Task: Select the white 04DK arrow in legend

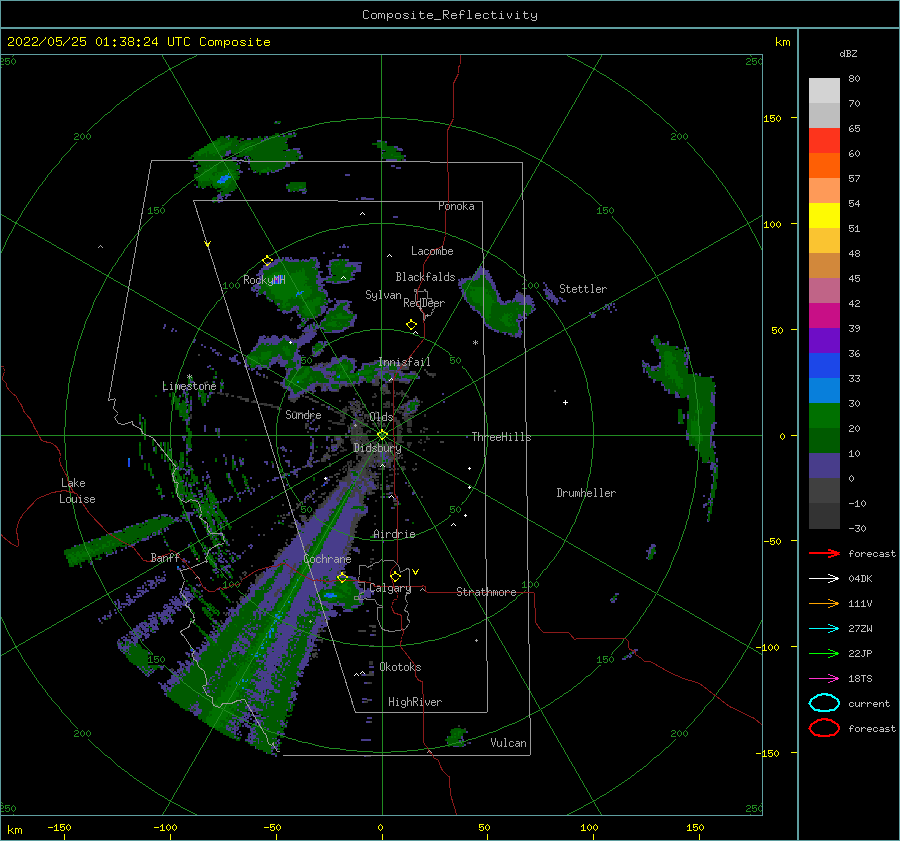Action: 824,578
